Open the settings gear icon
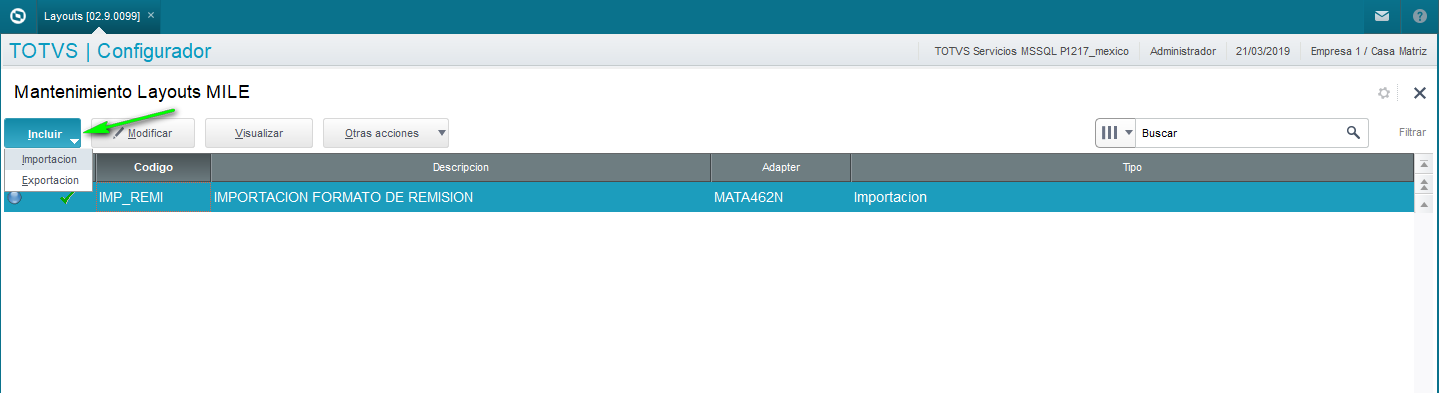1439x393 pixels. tap(1384, 93)
